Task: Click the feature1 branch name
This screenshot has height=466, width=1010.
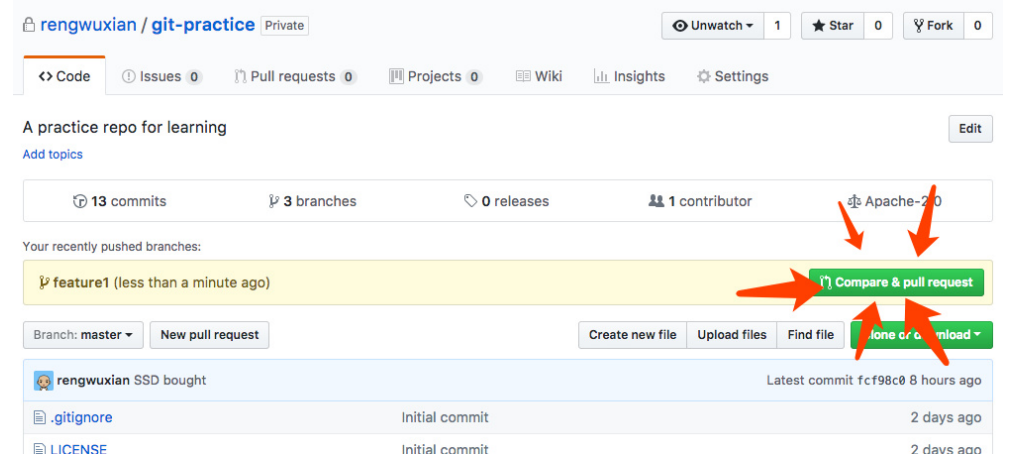Action: 81,282
